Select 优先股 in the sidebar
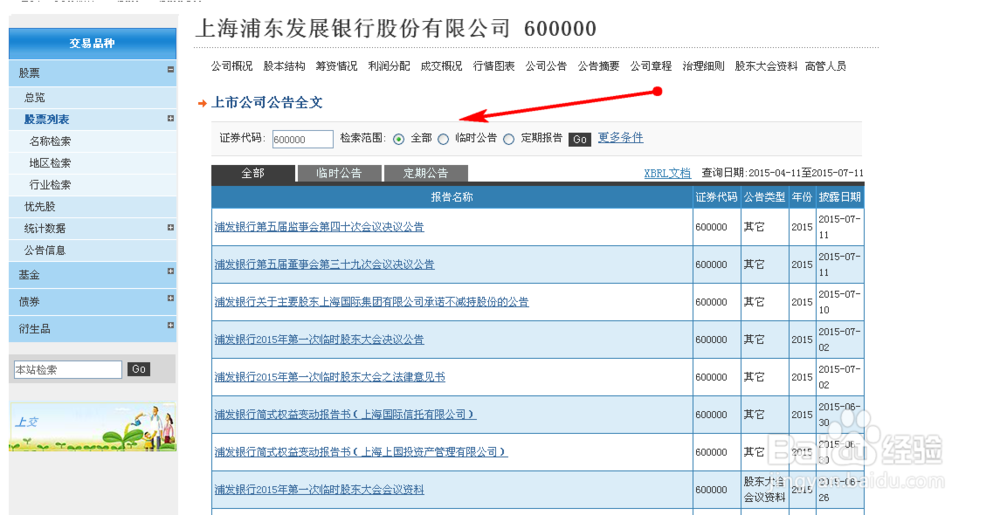1000x515 pixels. (40, 207)
